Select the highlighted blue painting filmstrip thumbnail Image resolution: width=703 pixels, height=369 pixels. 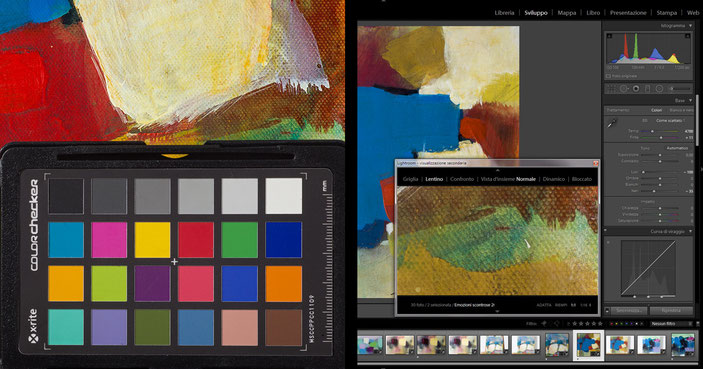[588, 345]
